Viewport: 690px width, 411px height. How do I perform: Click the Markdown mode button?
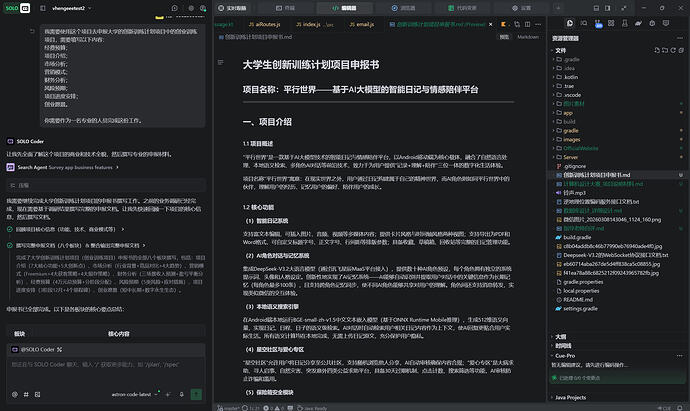coord(528,37)
